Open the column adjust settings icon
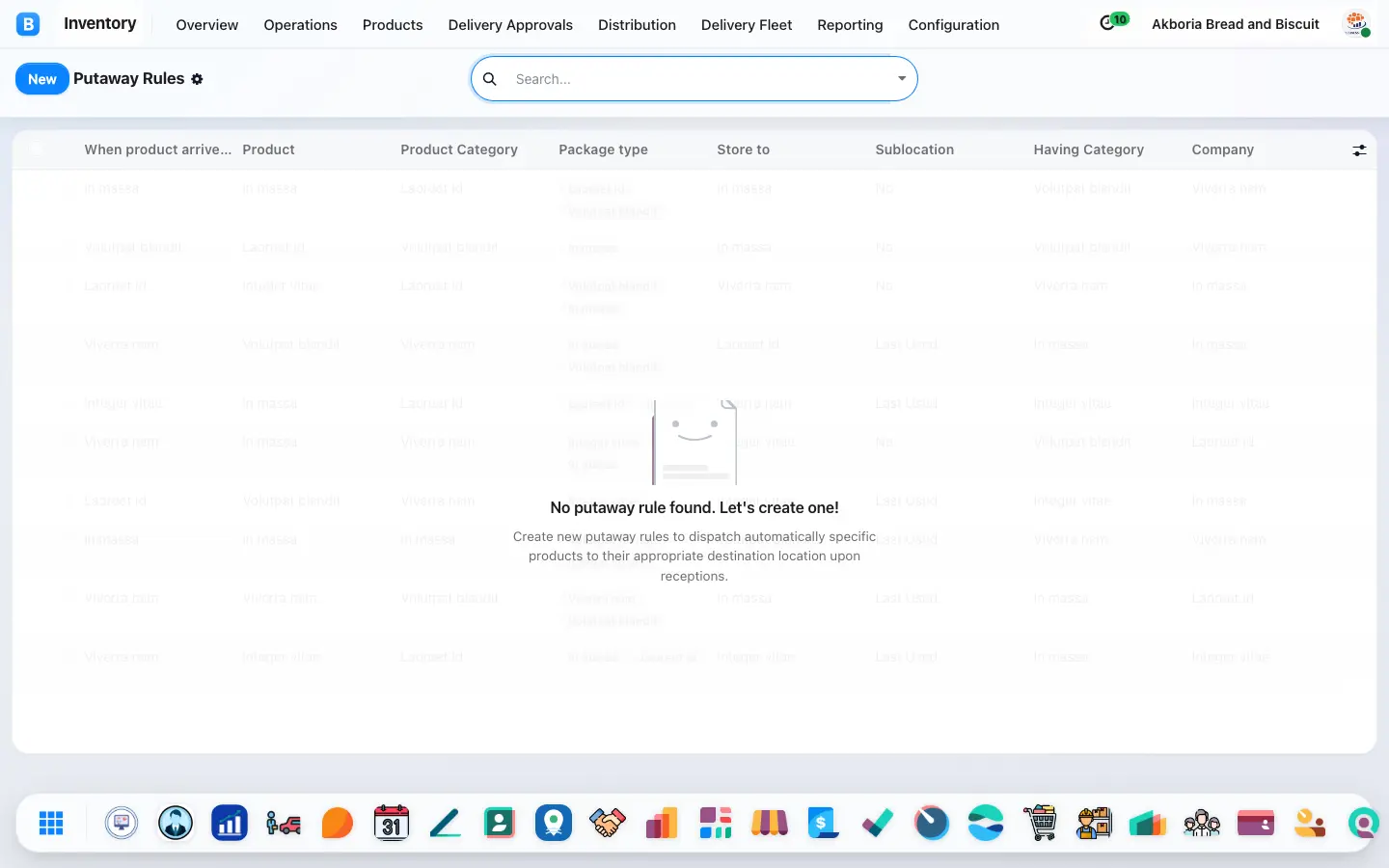Image resolution: width=1389 pixels, height=868 pixels. pos(1359,149)
